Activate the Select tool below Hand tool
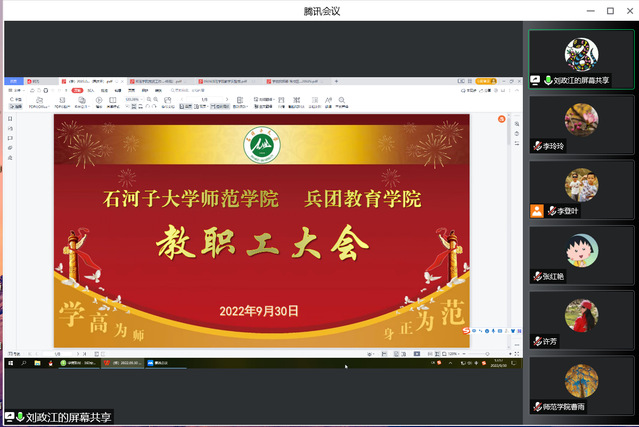Screen dimensions: 639x427 coord(15,106)
